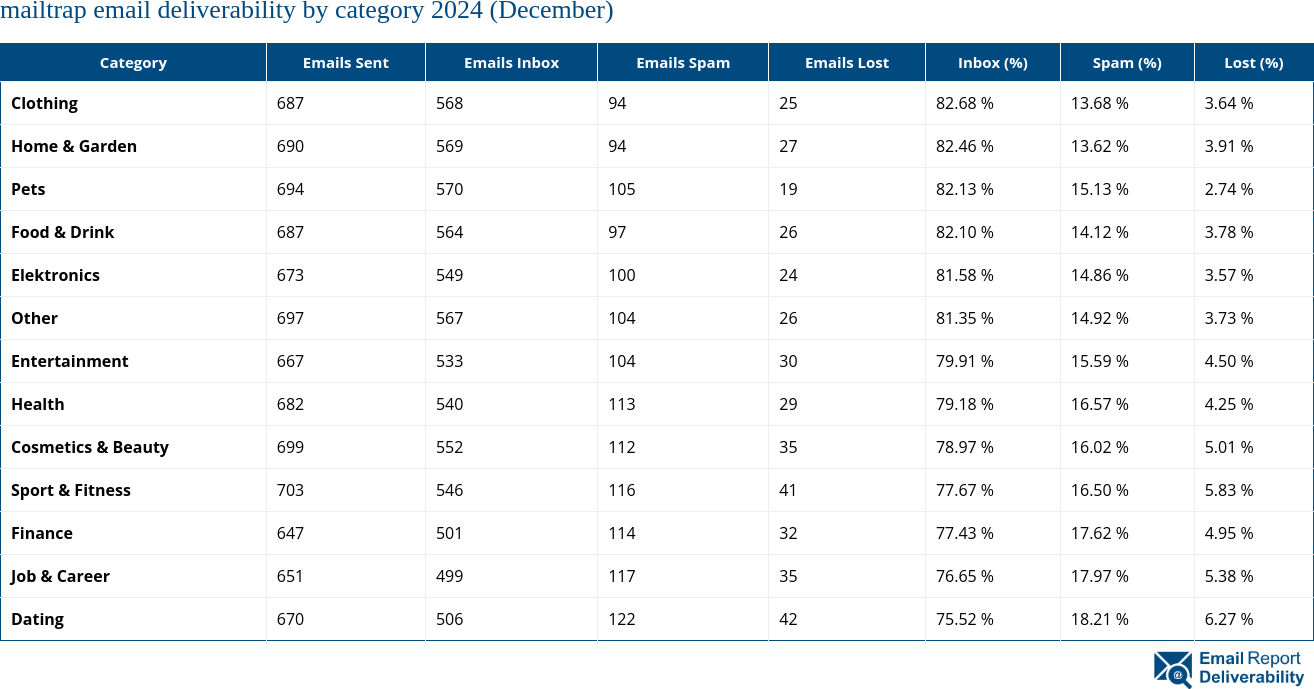This screenshot has height=689, width=1314.
Task: Click the Spam (%) column header
Action: pyautogui.click(x=1127, y=62)
